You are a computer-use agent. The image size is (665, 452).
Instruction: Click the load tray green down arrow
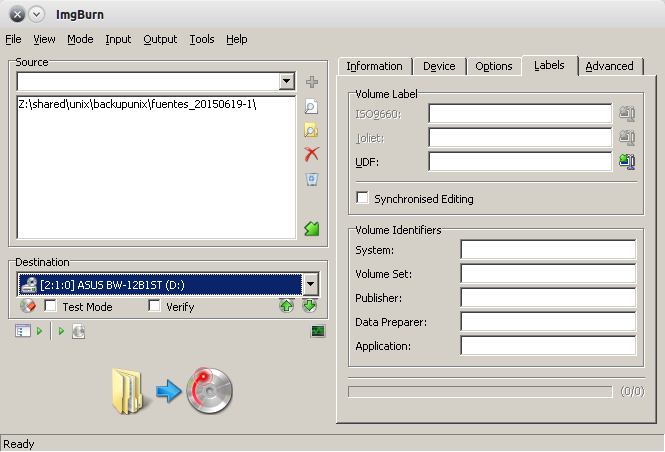coord(310,306)
